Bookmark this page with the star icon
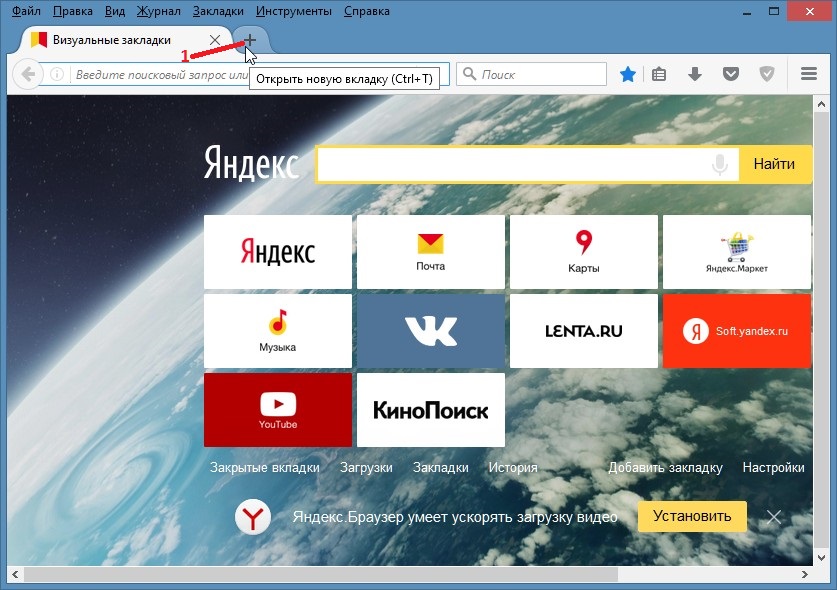This screenshot has height=590, width=837. 628,74
